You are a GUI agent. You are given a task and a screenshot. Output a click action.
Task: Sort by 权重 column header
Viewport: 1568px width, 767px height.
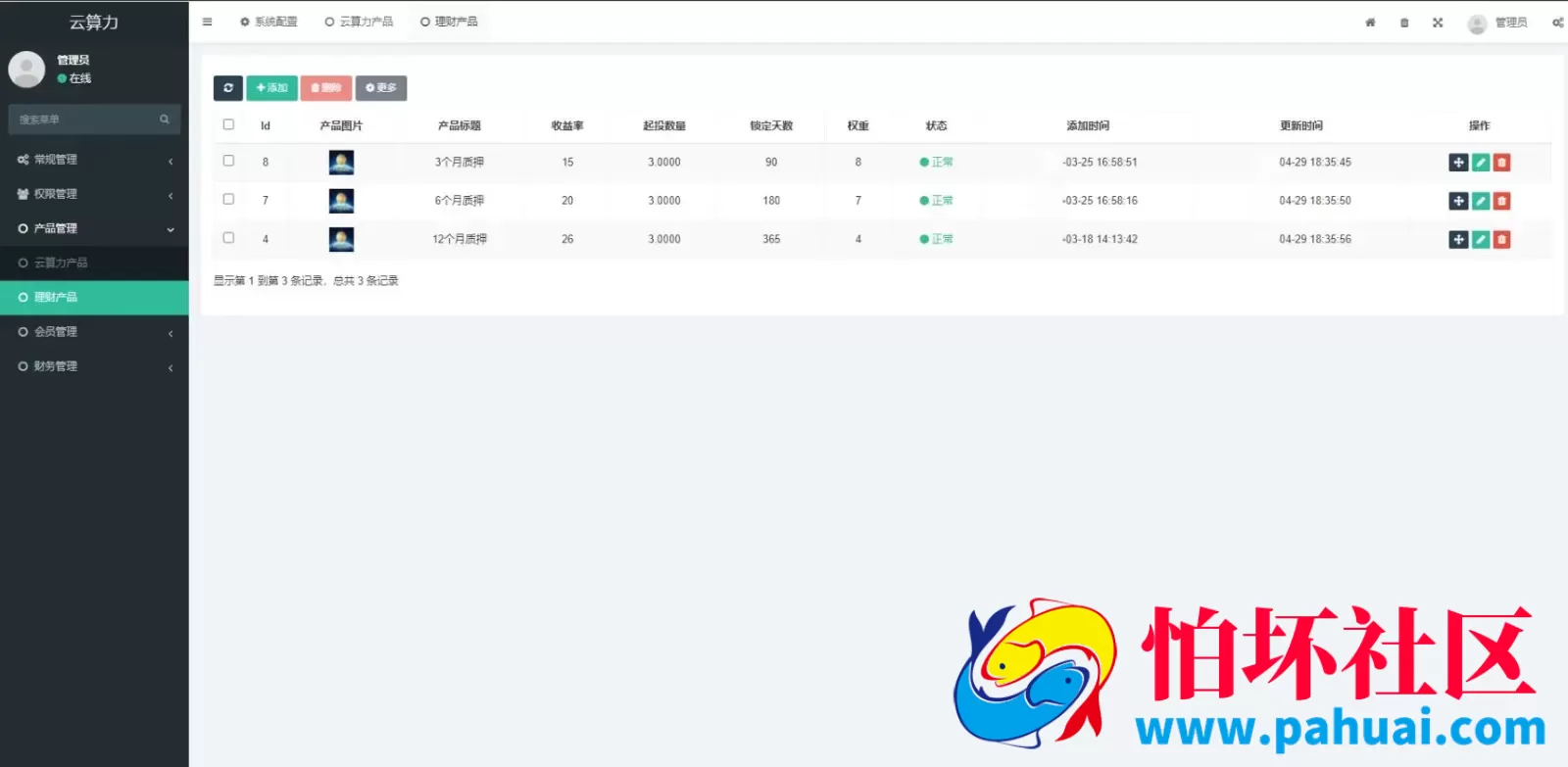858,125
